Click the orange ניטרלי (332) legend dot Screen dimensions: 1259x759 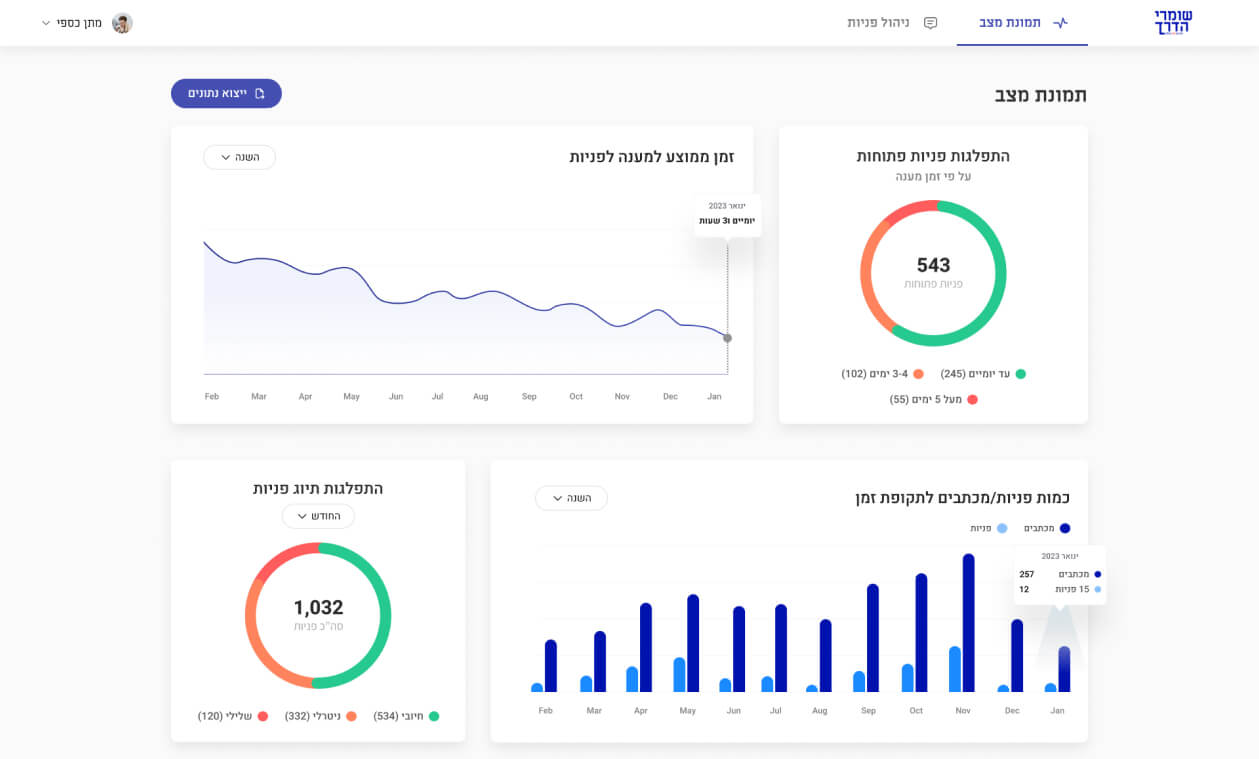point(351,716)
